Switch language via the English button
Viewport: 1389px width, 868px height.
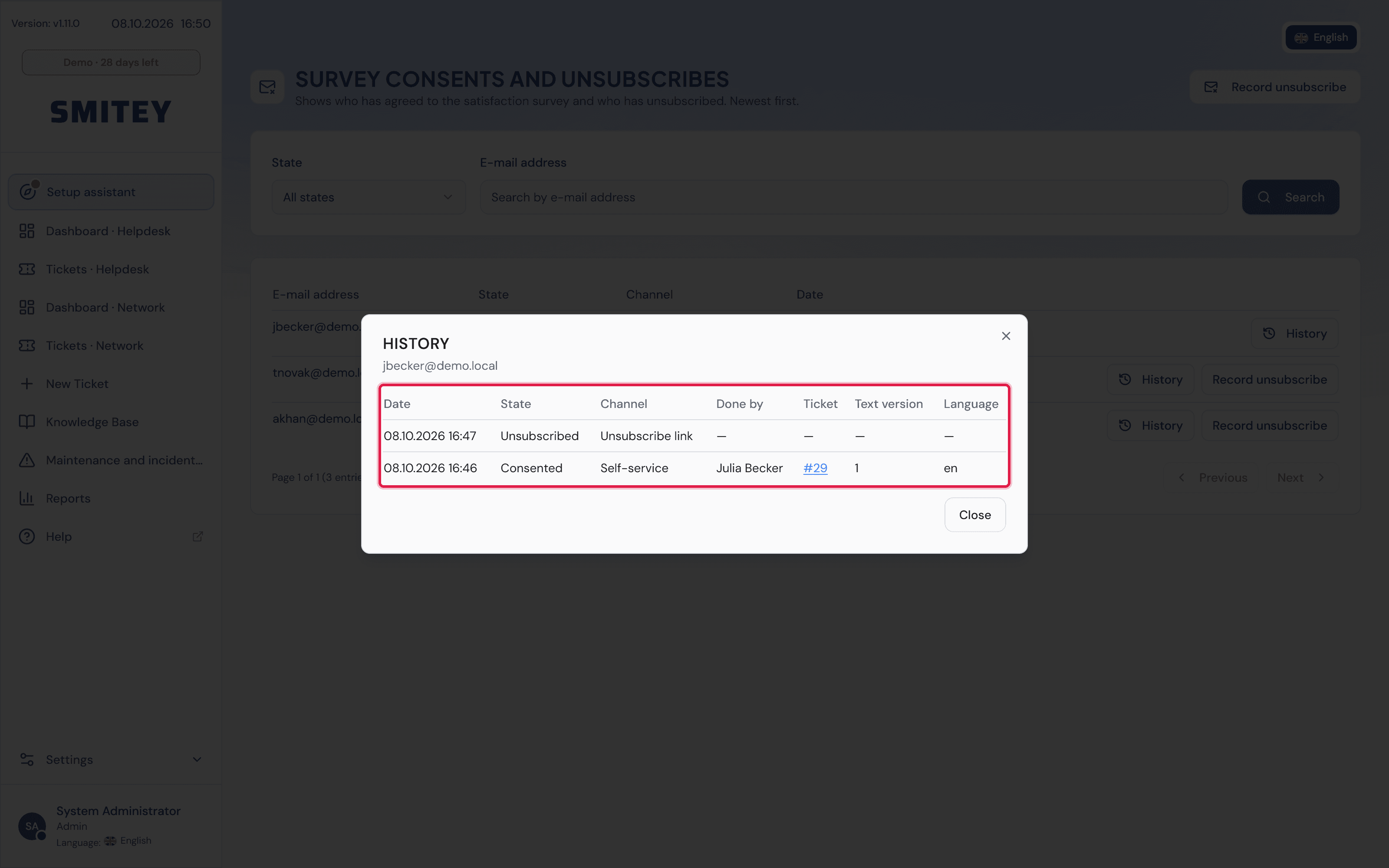point(1321,37)
